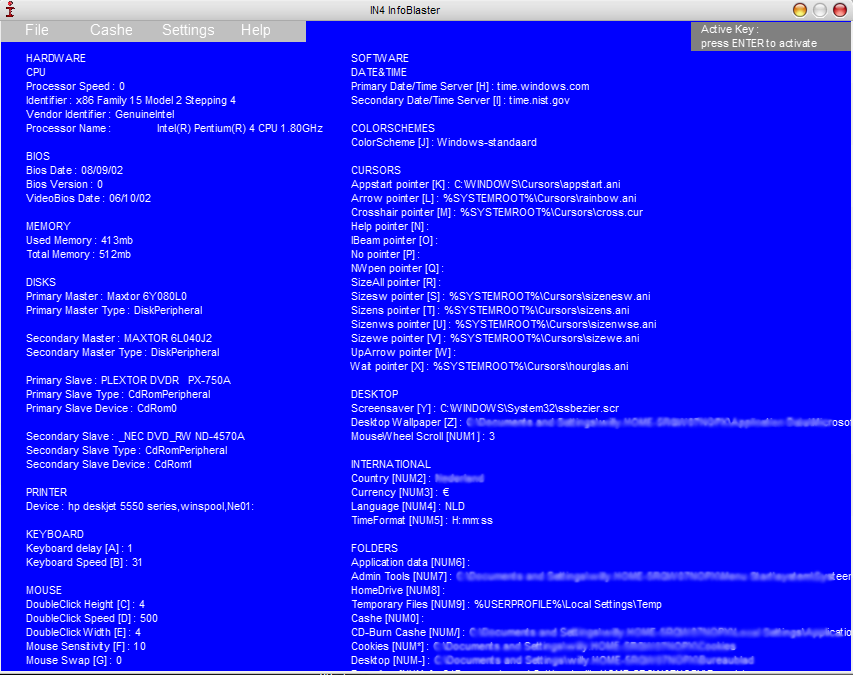853x675 pixels.
Task: Click the red close window button
Action: tap(800, 10)
